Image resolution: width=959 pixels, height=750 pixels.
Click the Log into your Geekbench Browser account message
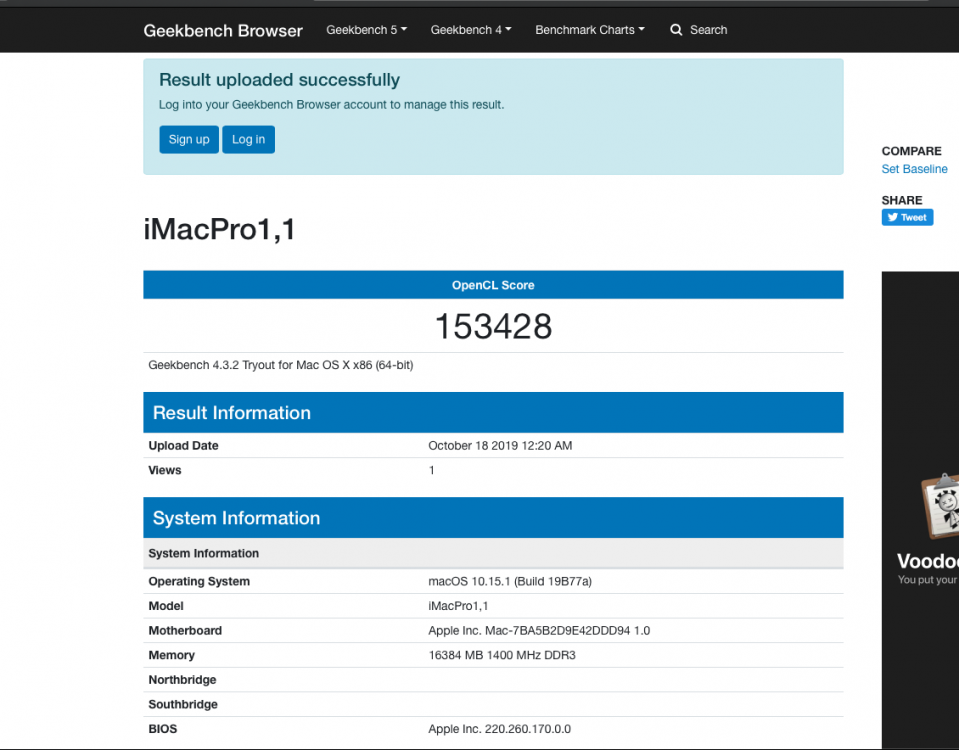click(x=331, y=105)
